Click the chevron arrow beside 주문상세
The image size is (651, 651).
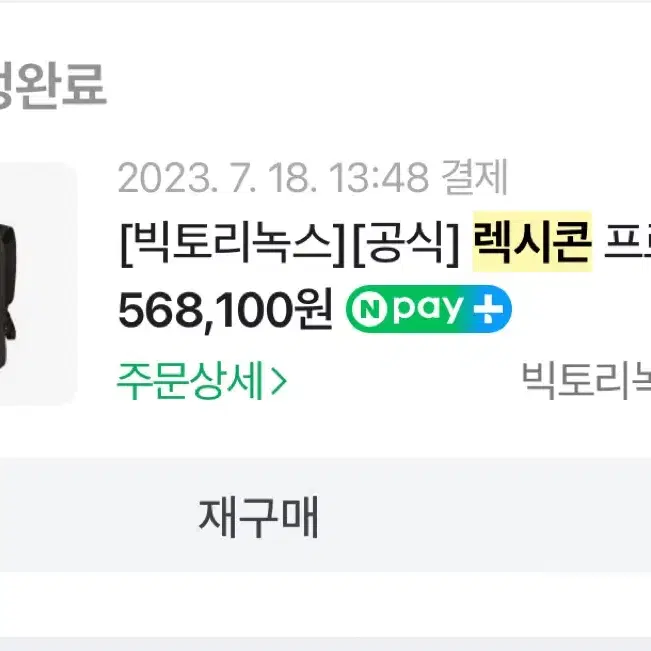coord(279,381)
